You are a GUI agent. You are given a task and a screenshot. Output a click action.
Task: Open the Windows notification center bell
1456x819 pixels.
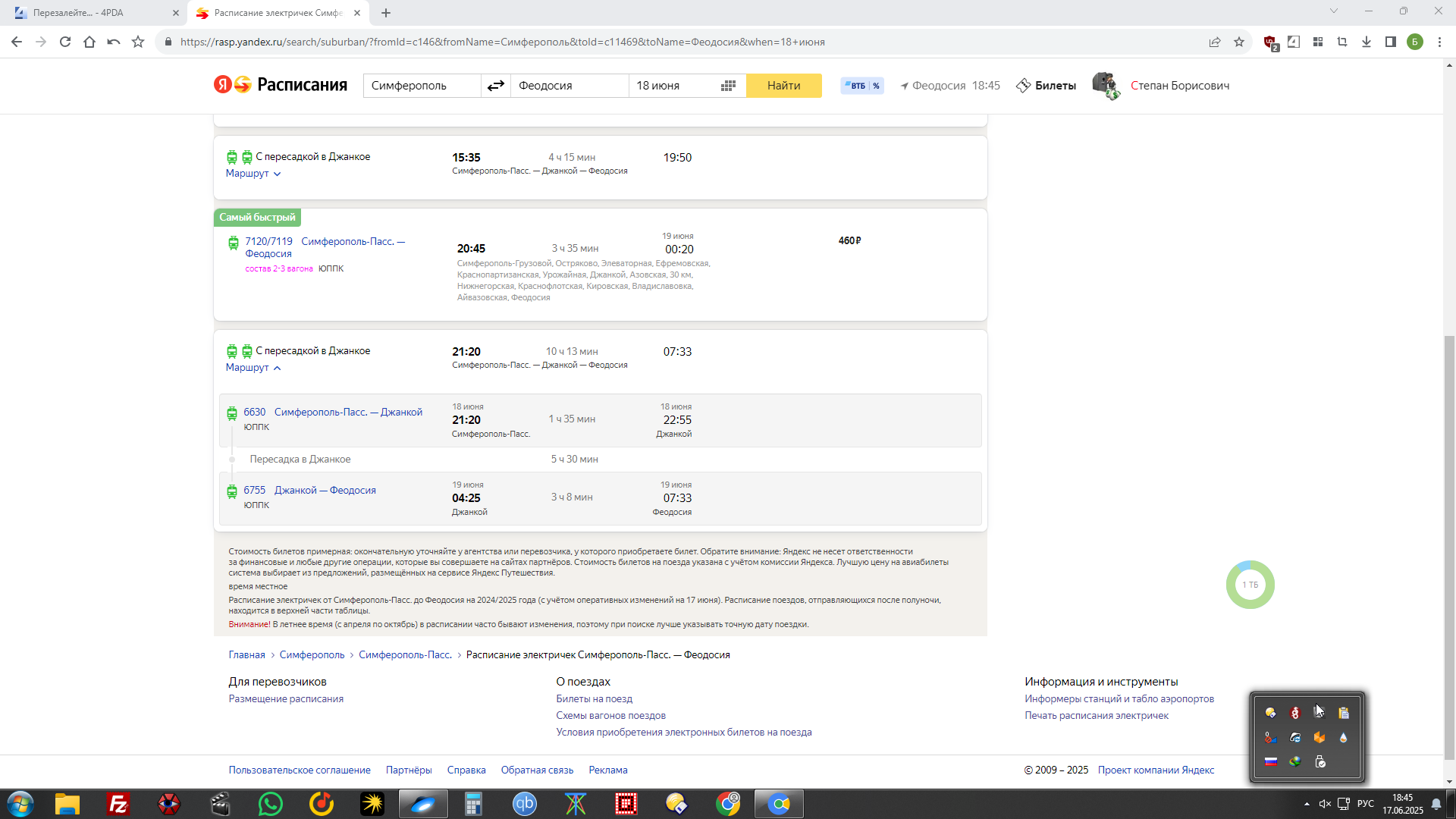(1436, 804)
